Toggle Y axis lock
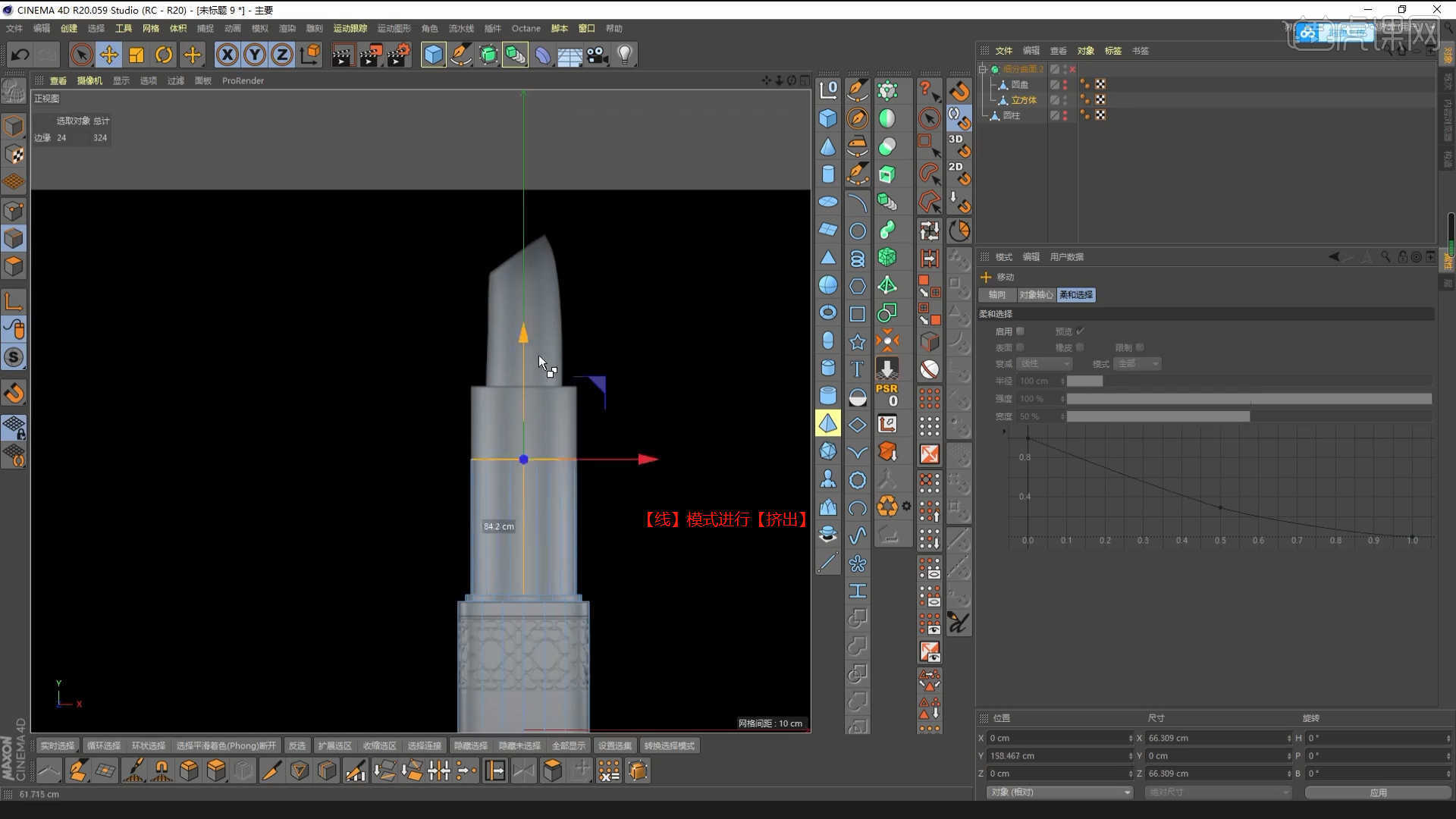 (255, 55)
